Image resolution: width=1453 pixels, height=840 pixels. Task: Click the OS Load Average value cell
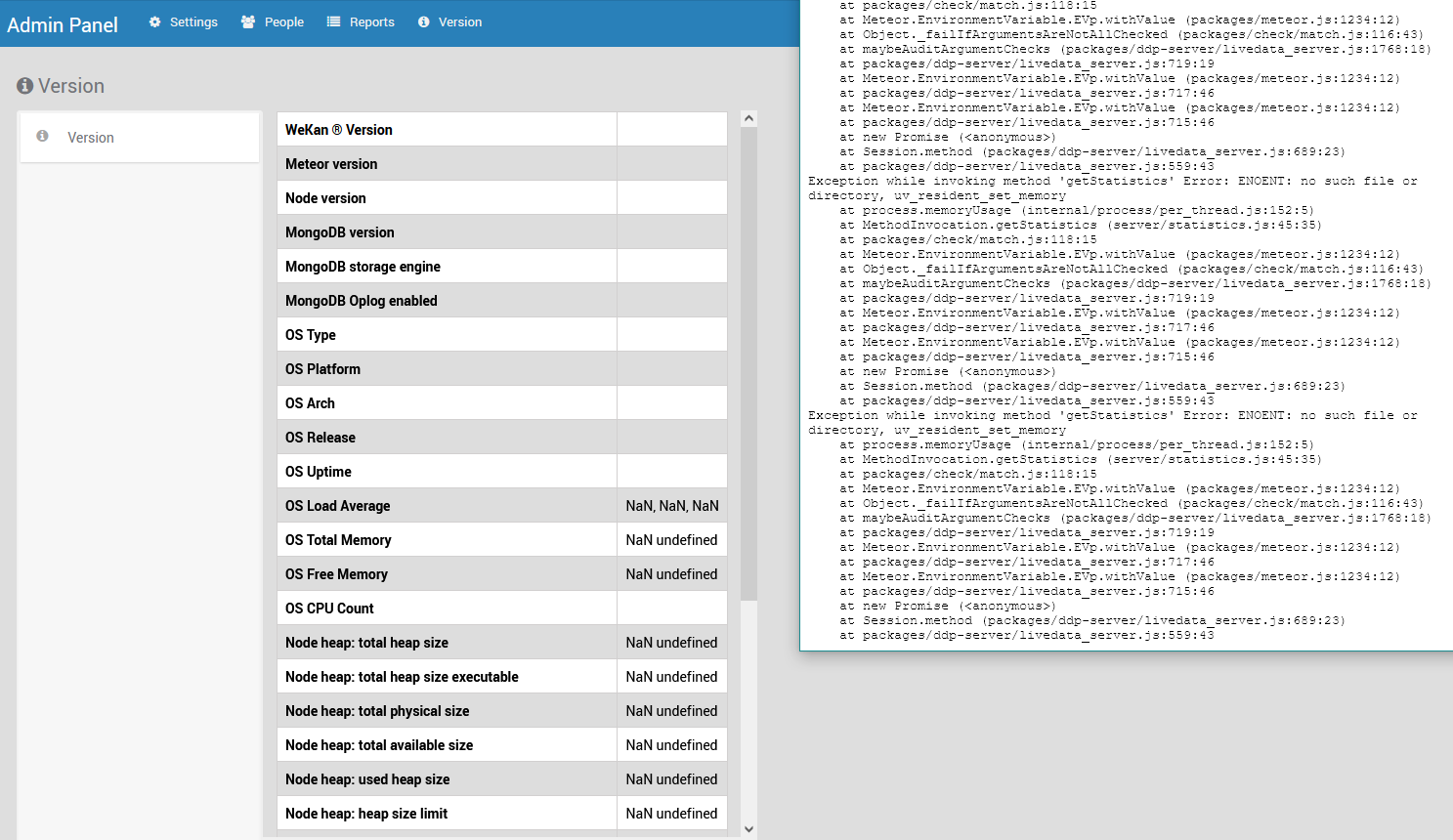click(671, 505)
